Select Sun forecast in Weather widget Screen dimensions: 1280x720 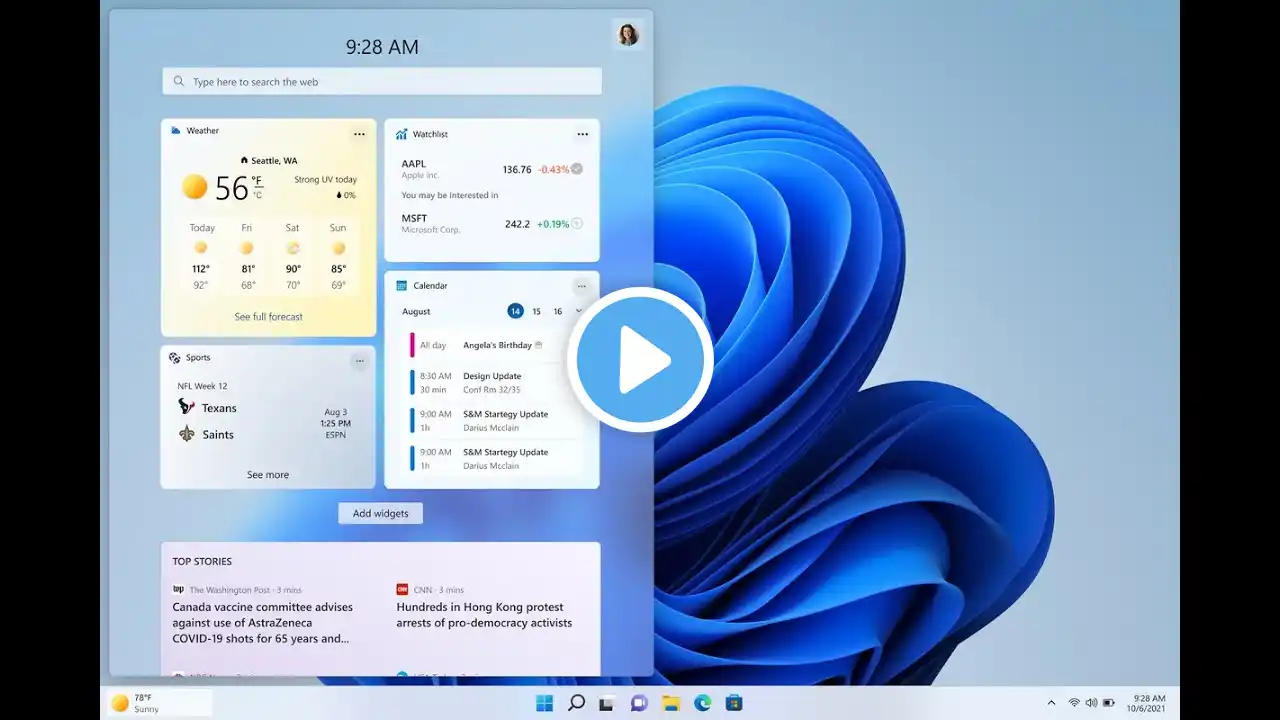(338, 257)
